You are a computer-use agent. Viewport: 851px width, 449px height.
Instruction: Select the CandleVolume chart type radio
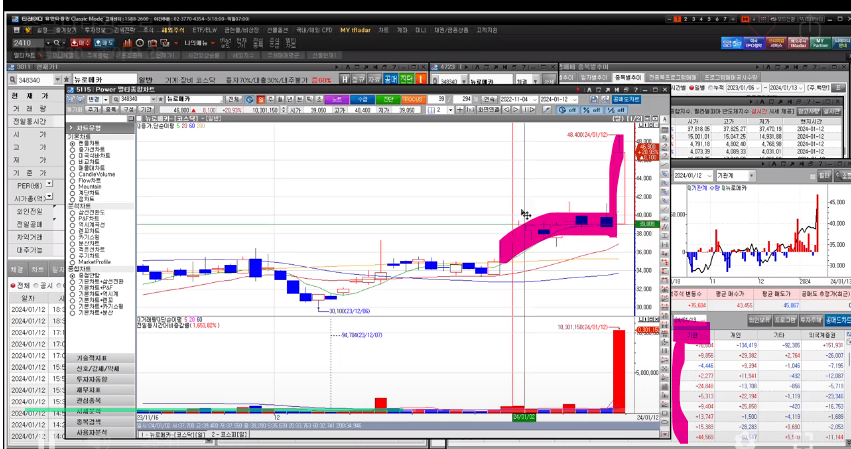tap(72, 174)
